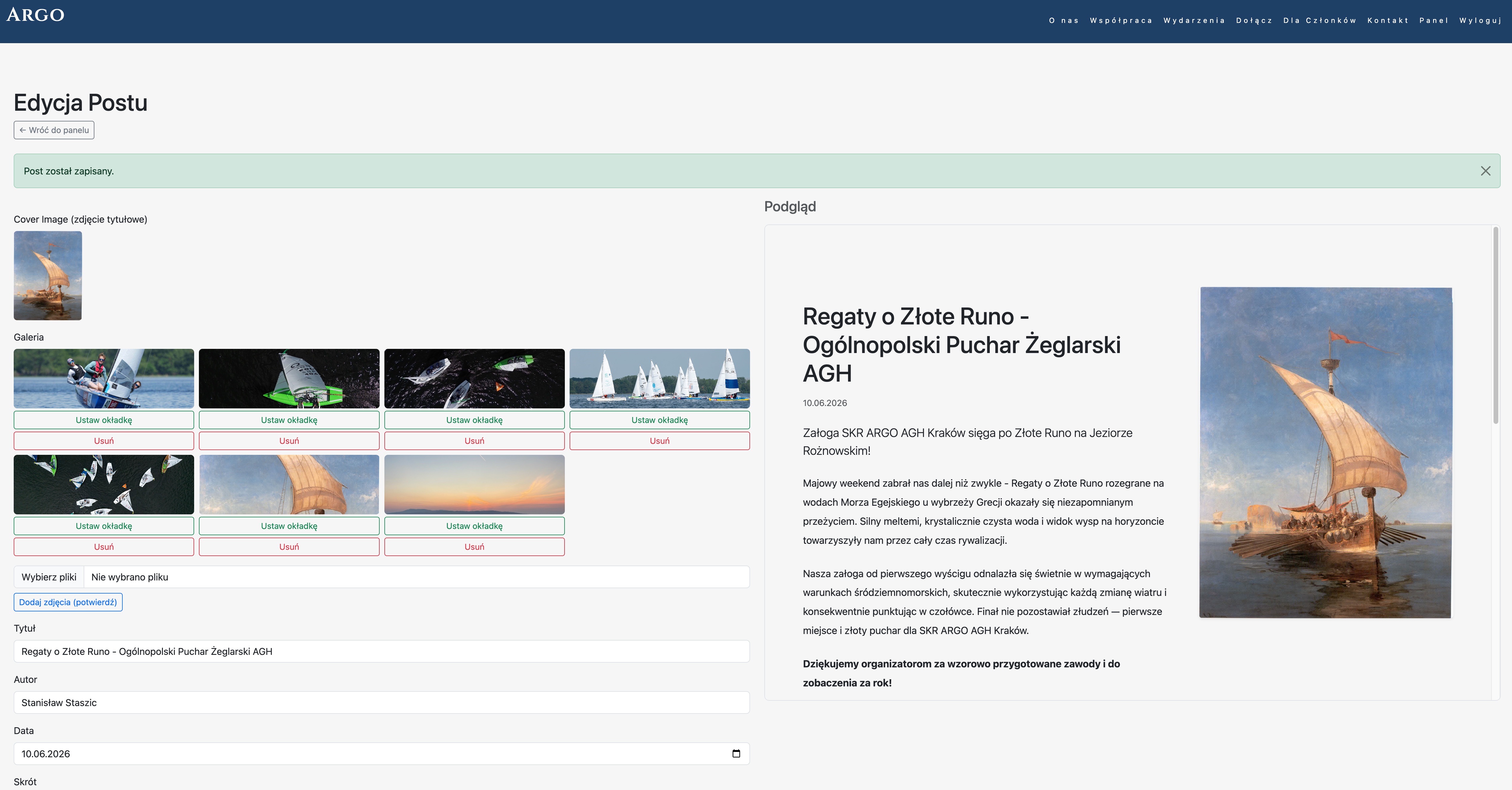Click 'Ustaw okładkę' under the white sailboats row photo
The height and width of the screenshot is (790, 1512).
tap(660, 420)
